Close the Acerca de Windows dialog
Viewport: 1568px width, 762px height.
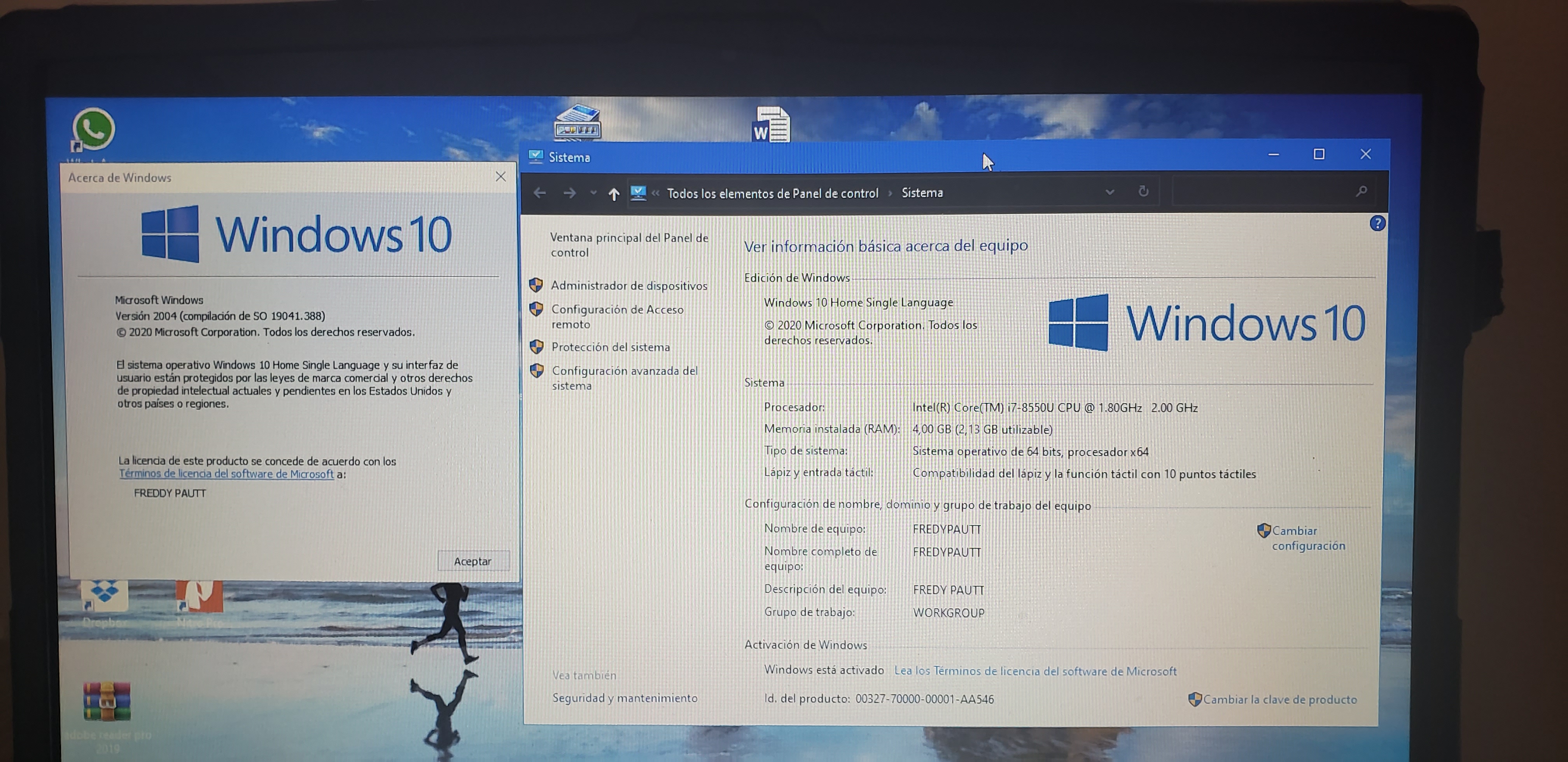(x=500, y=177)
